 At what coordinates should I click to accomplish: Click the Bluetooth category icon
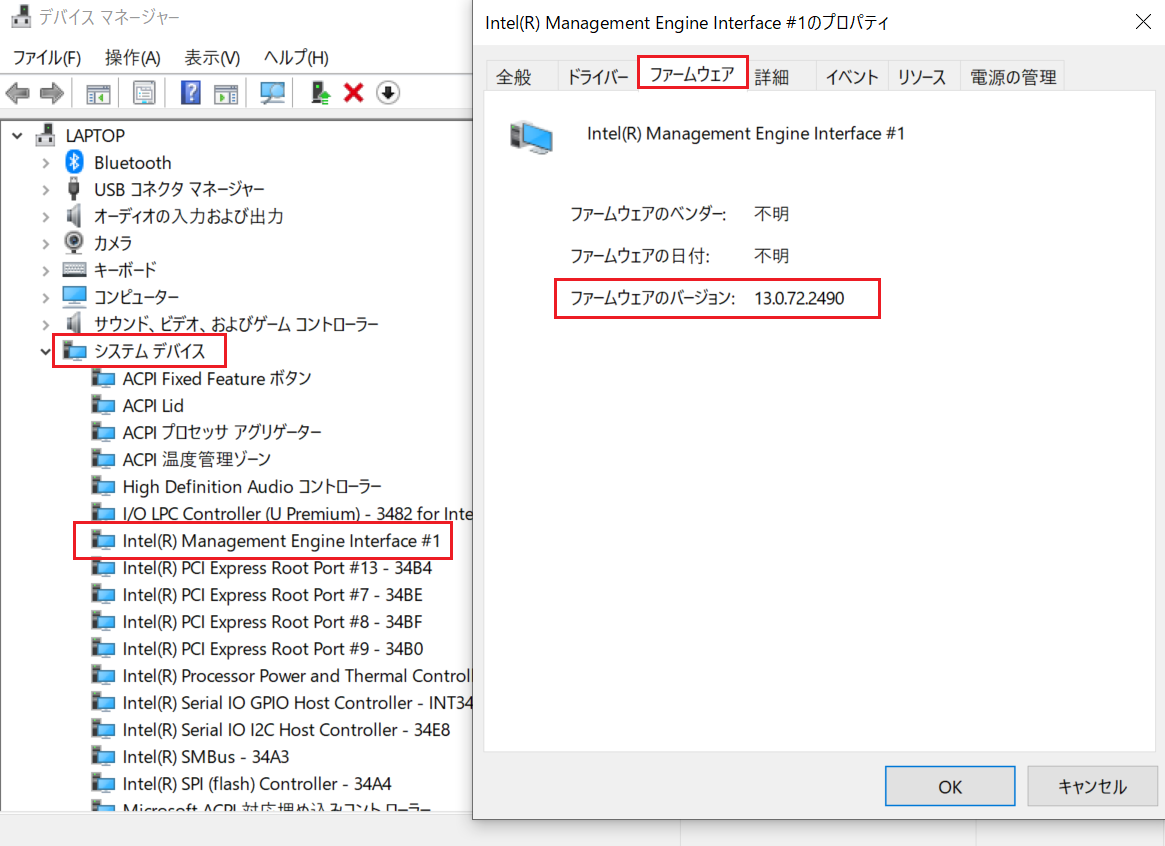pos(74,162)
